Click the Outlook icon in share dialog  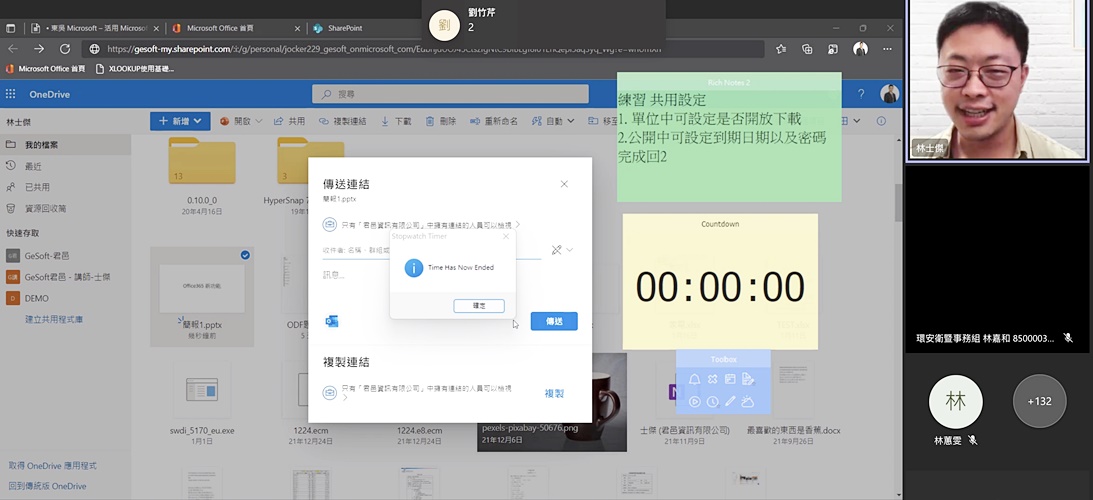click(x=332, y=321)
